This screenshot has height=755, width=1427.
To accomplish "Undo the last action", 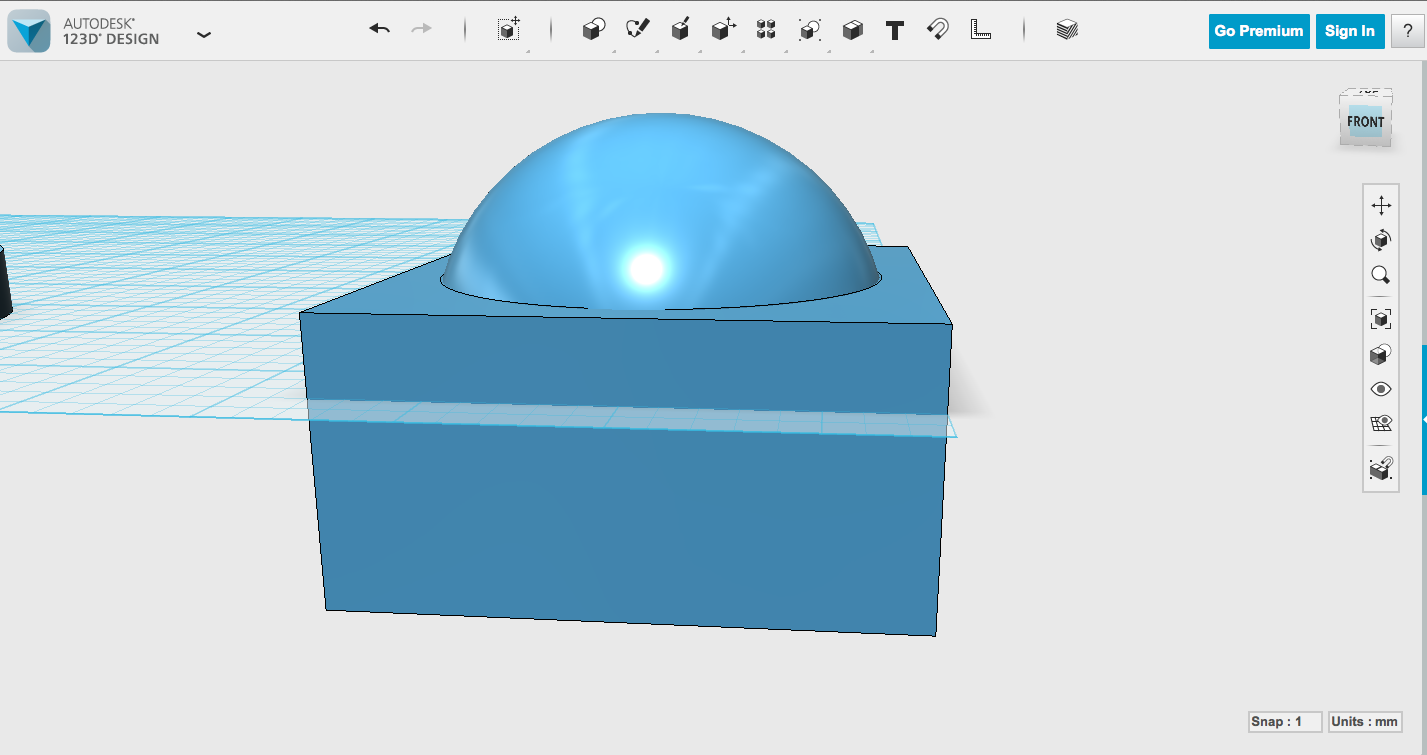I will pyautogui.click(x=379, y=29).
